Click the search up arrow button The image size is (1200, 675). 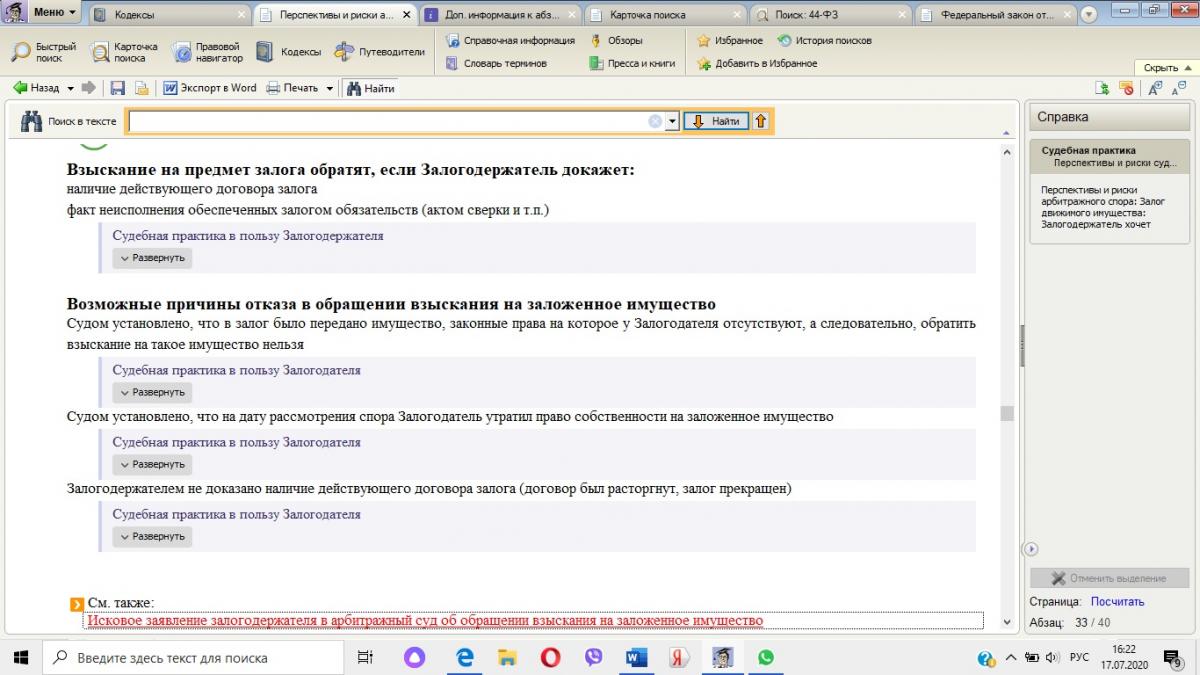point(760,121)
